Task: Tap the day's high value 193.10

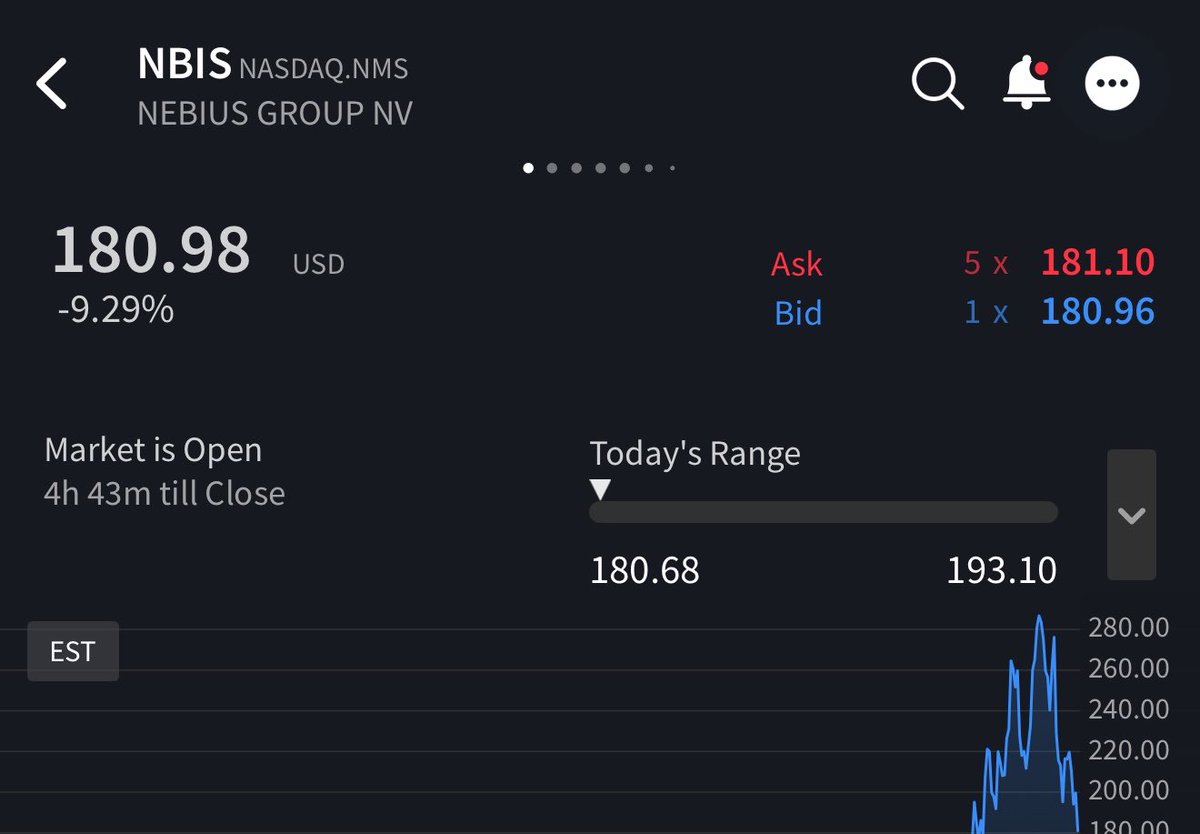Action: [1001, 571]
